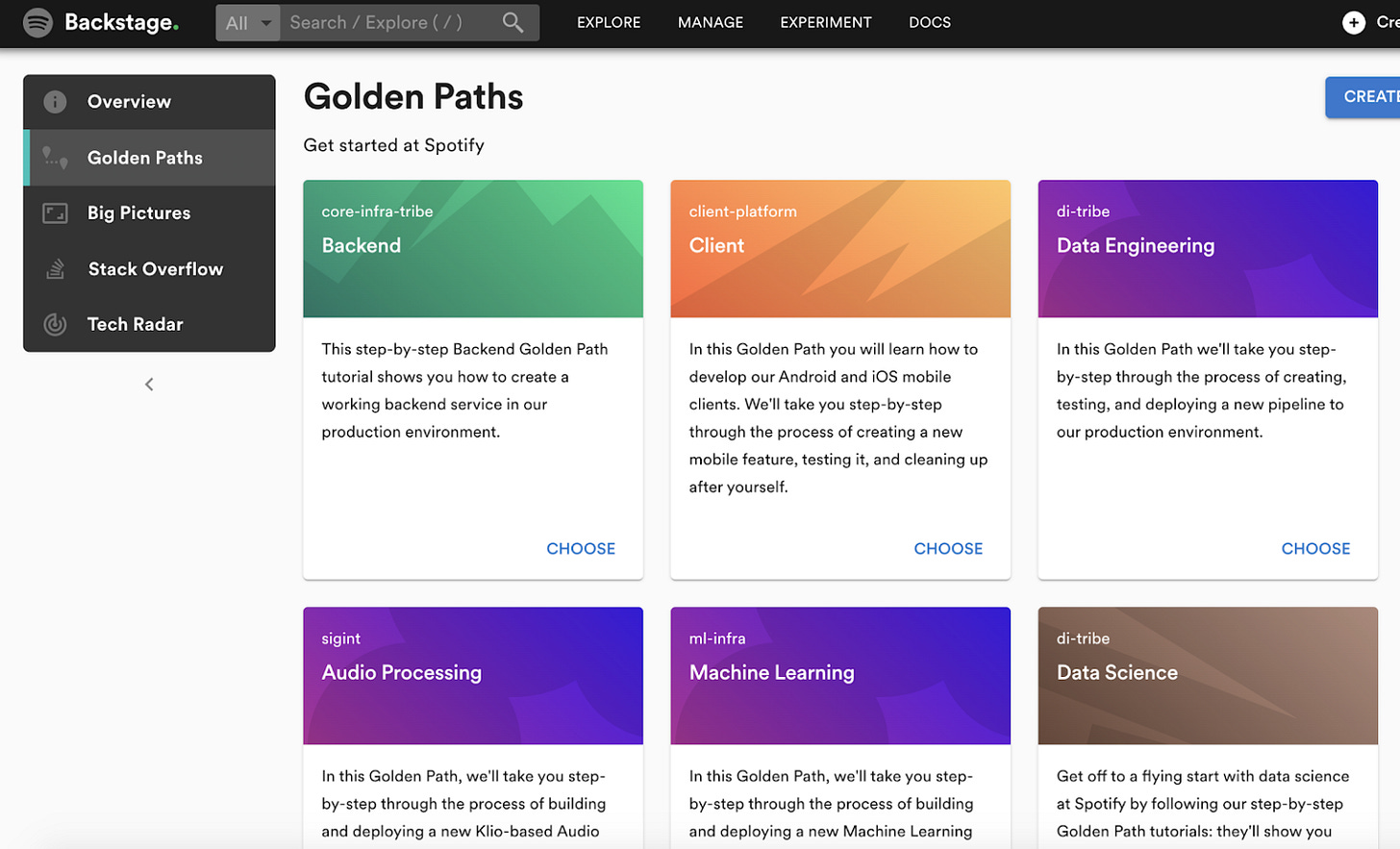
Task: Click the Golden Paths route icon
Action: pyautogui.click(x=55, y=158)
